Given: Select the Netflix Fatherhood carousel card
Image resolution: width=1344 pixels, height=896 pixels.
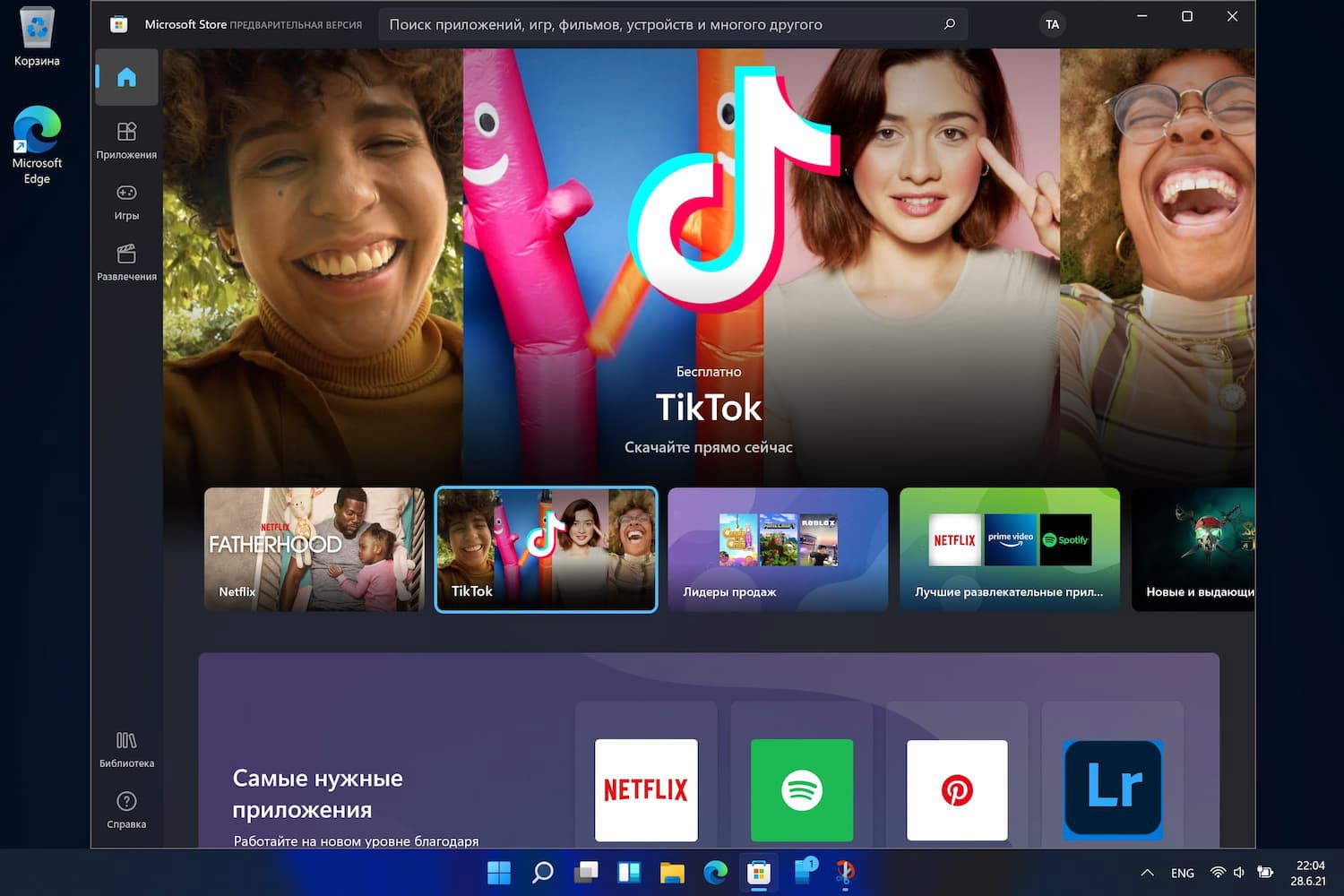Looking at the screenshot, I should [x=314, y=549].
